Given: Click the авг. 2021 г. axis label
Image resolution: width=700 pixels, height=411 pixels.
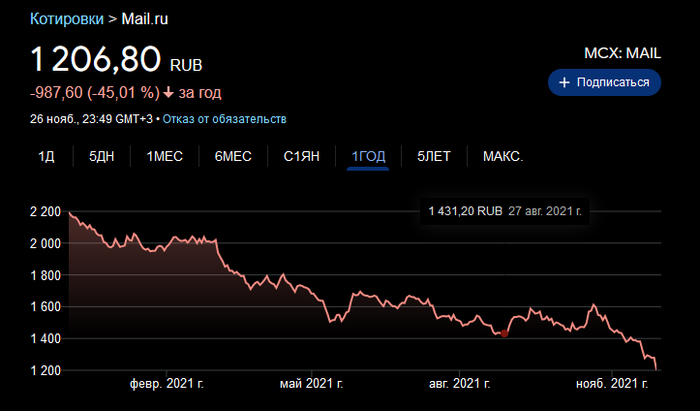Looking at the screenshot, I should (459, 384).
